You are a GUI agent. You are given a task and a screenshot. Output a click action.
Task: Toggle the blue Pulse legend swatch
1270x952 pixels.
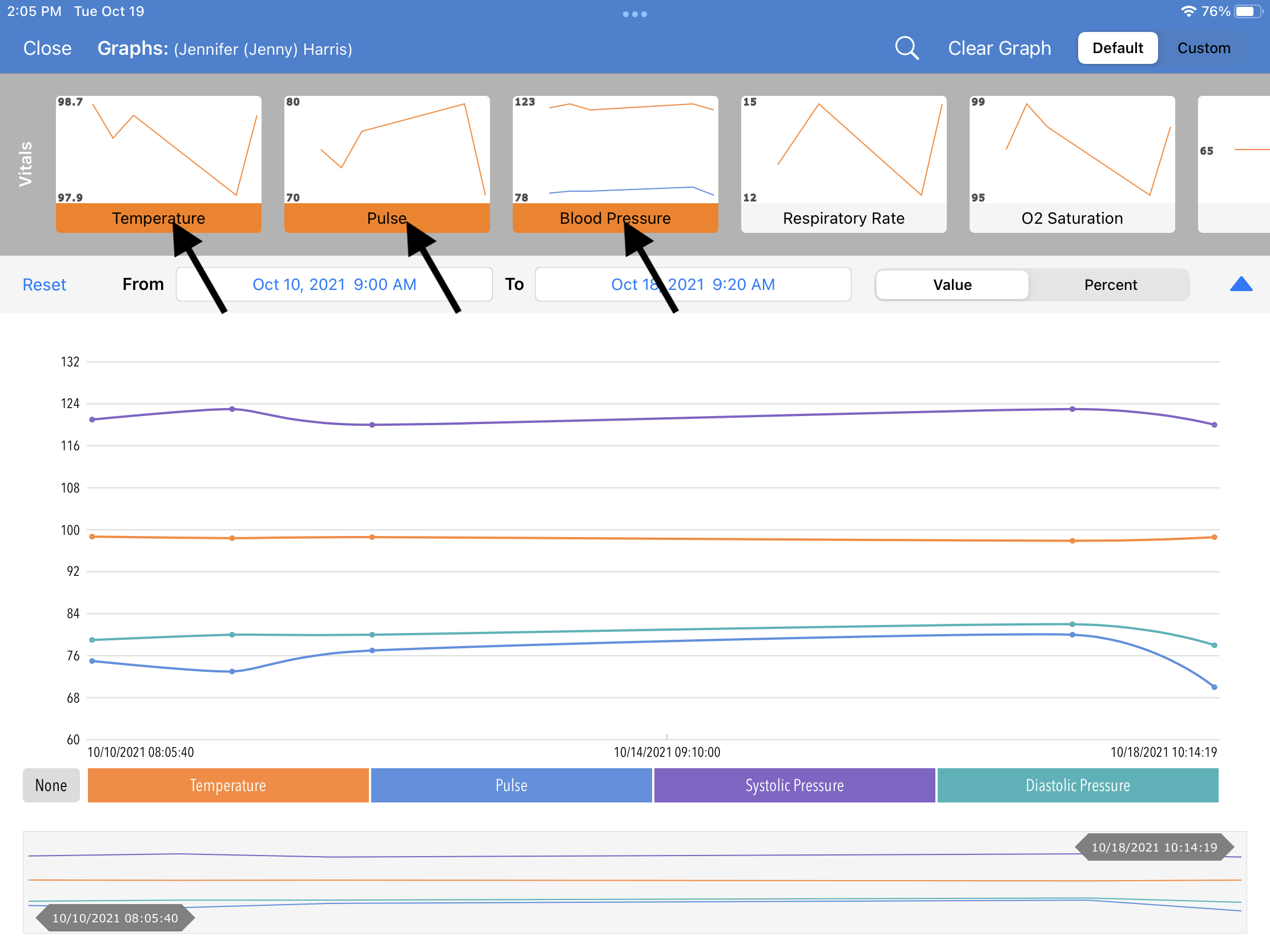pyautogui.click(x=511, y=785)
